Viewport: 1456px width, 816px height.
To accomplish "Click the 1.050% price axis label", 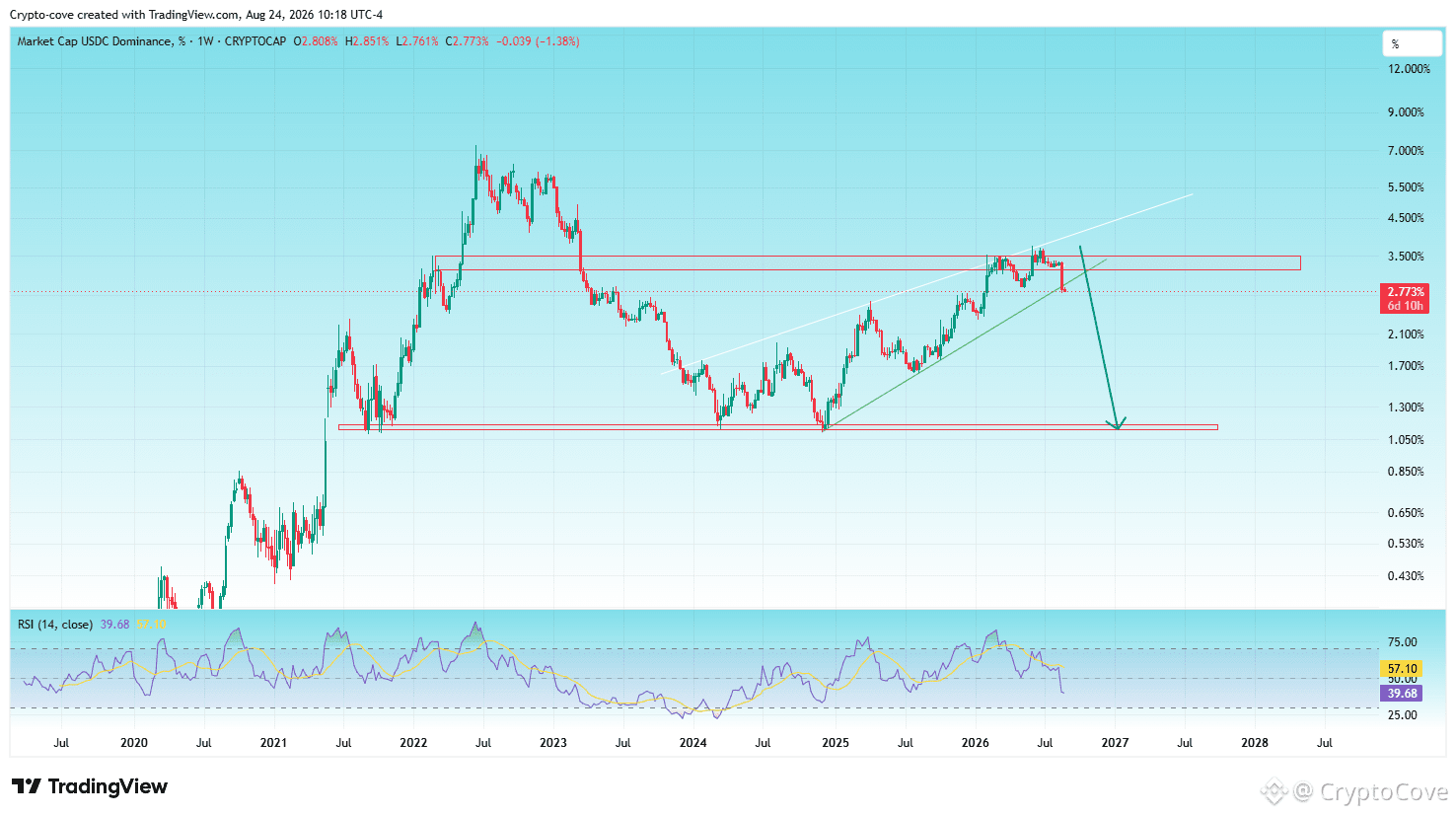I will 1406,440.
